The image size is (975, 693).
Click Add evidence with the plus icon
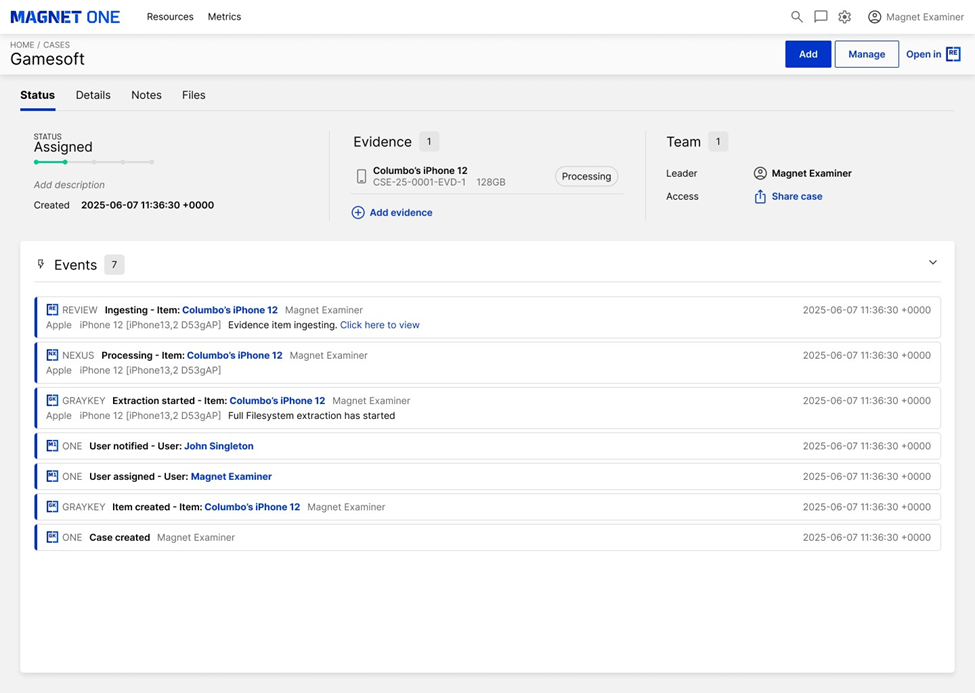pos(394,213)
